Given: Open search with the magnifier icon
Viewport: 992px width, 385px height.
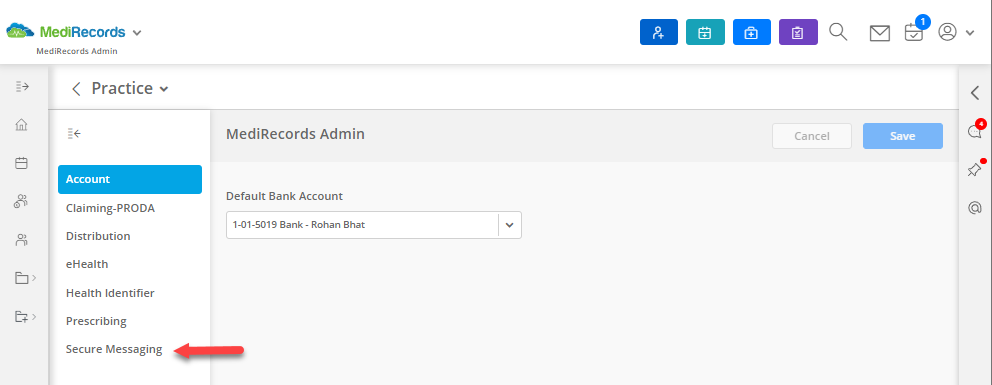Looking at the screenshot, I should point(838,32).
